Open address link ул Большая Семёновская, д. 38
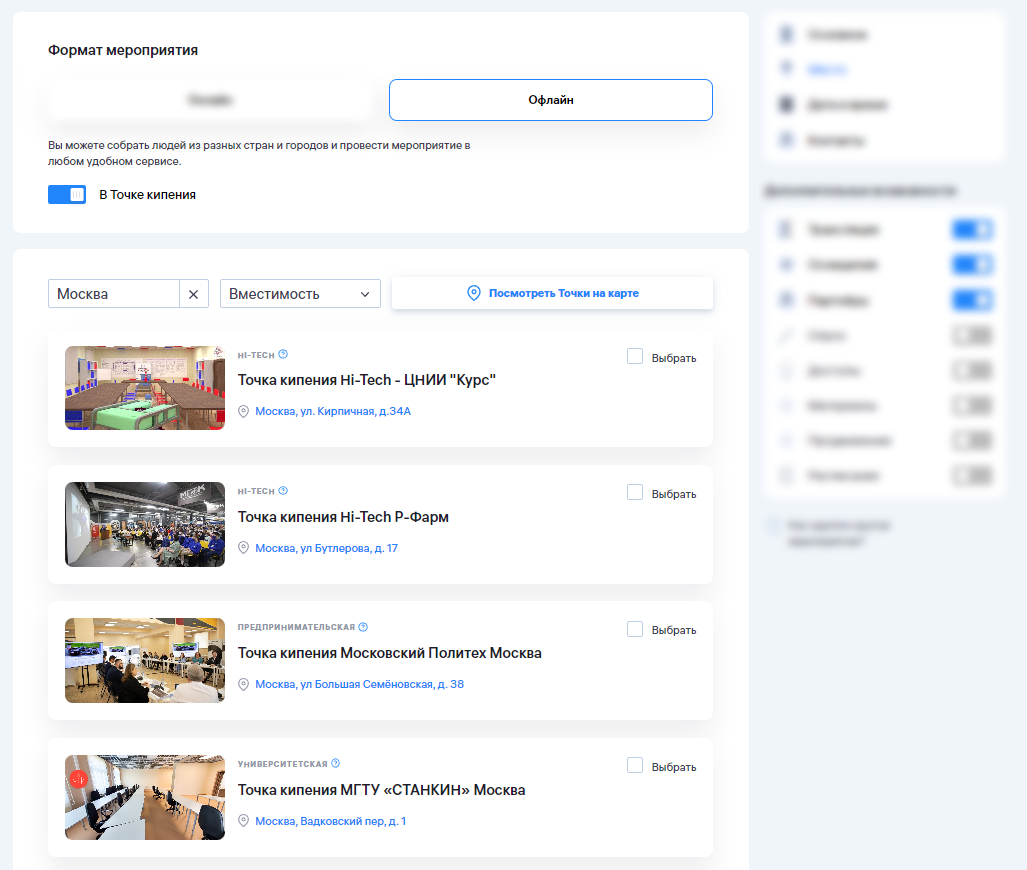Screen dimensions: 1027x870 coord(359,684)
